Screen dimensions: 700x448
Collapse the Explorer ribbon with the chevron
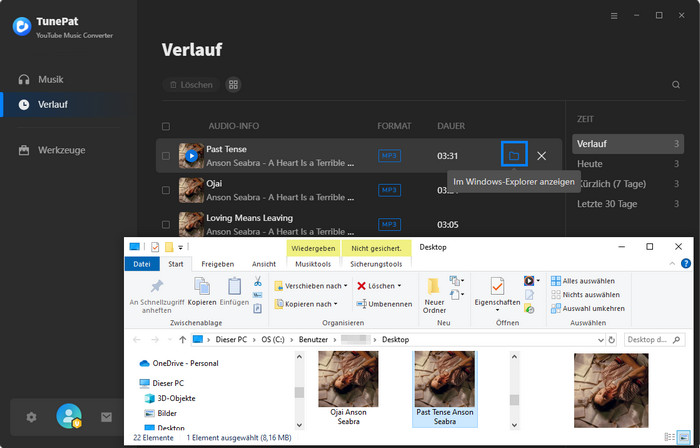(672, 264)
